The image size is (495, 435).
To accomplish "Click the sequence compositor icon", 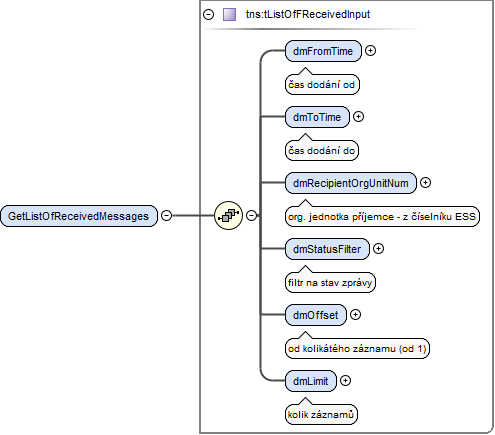I will click(x=228, y=215).
